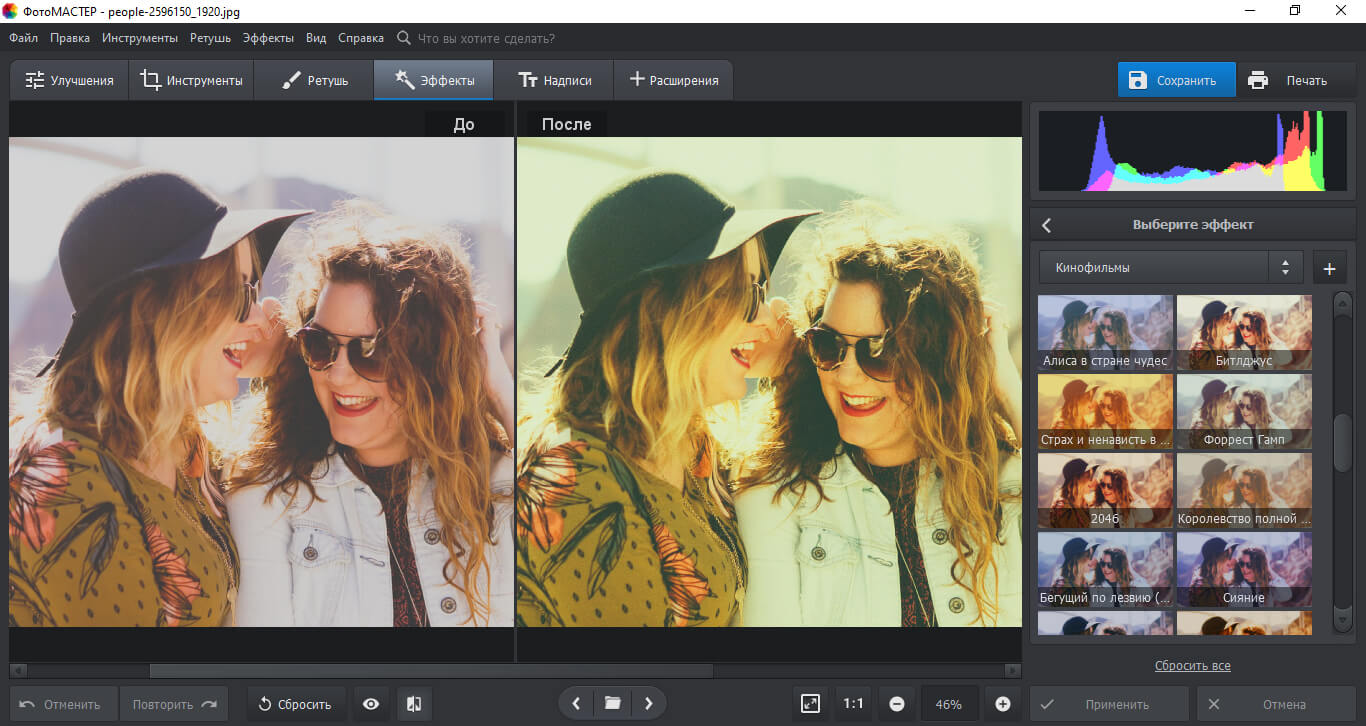Screen dimensions: 1366x726
Task: Click the zoom in plus icon
Action: (1003, 704)
